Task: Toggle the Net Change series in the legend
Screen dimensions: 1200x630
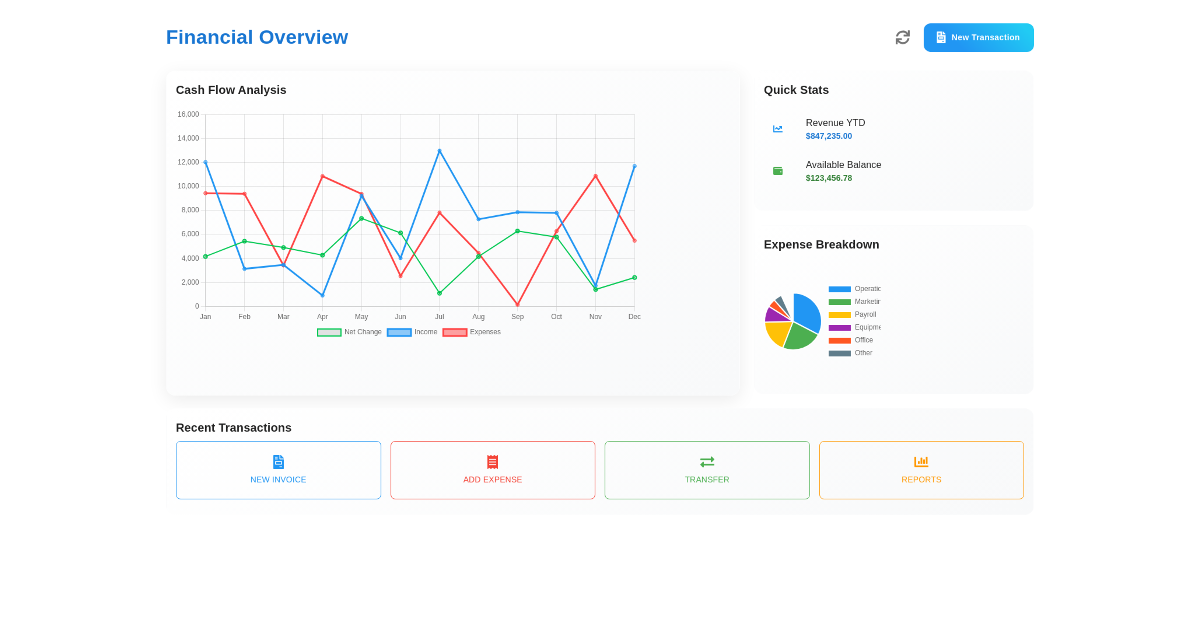Action: click(350, 332)
